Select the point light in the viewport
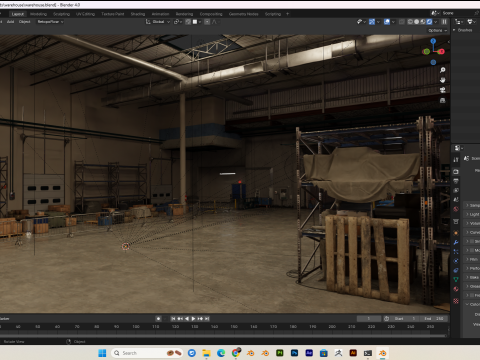 [125, 246]
